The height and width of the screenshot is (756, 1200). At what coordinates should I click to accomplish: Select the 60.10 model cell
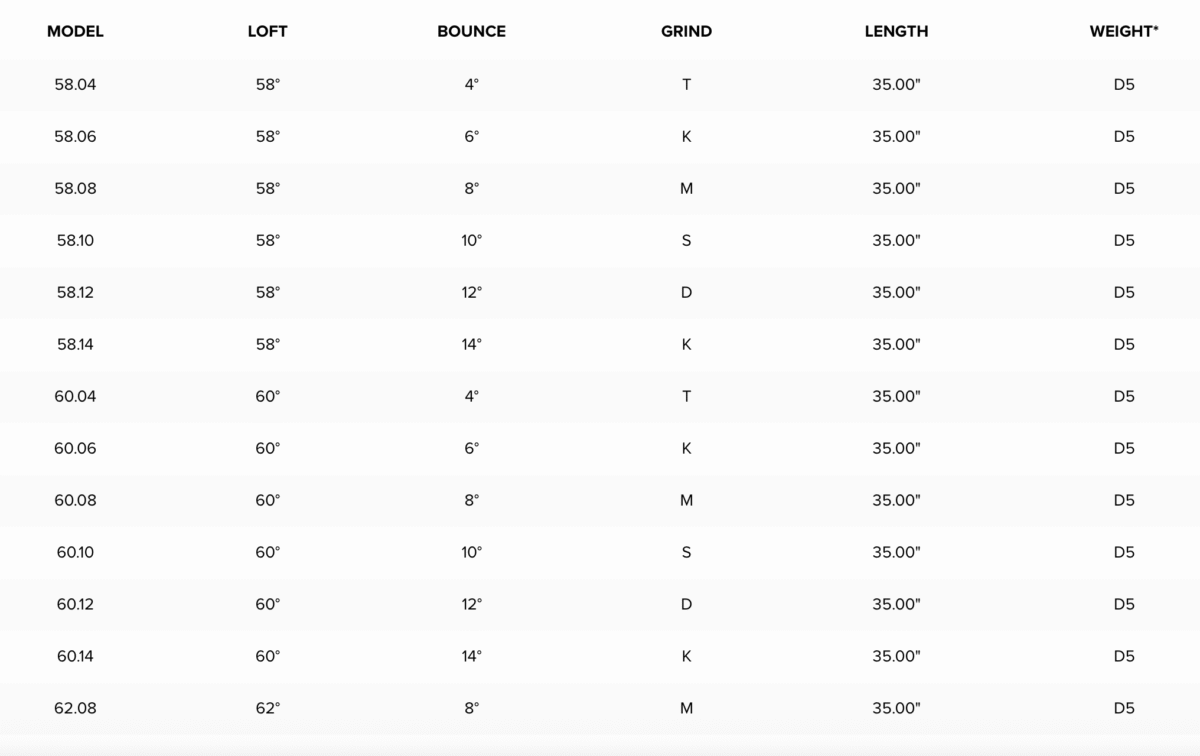pyautogui.click(x=75, y=552)
